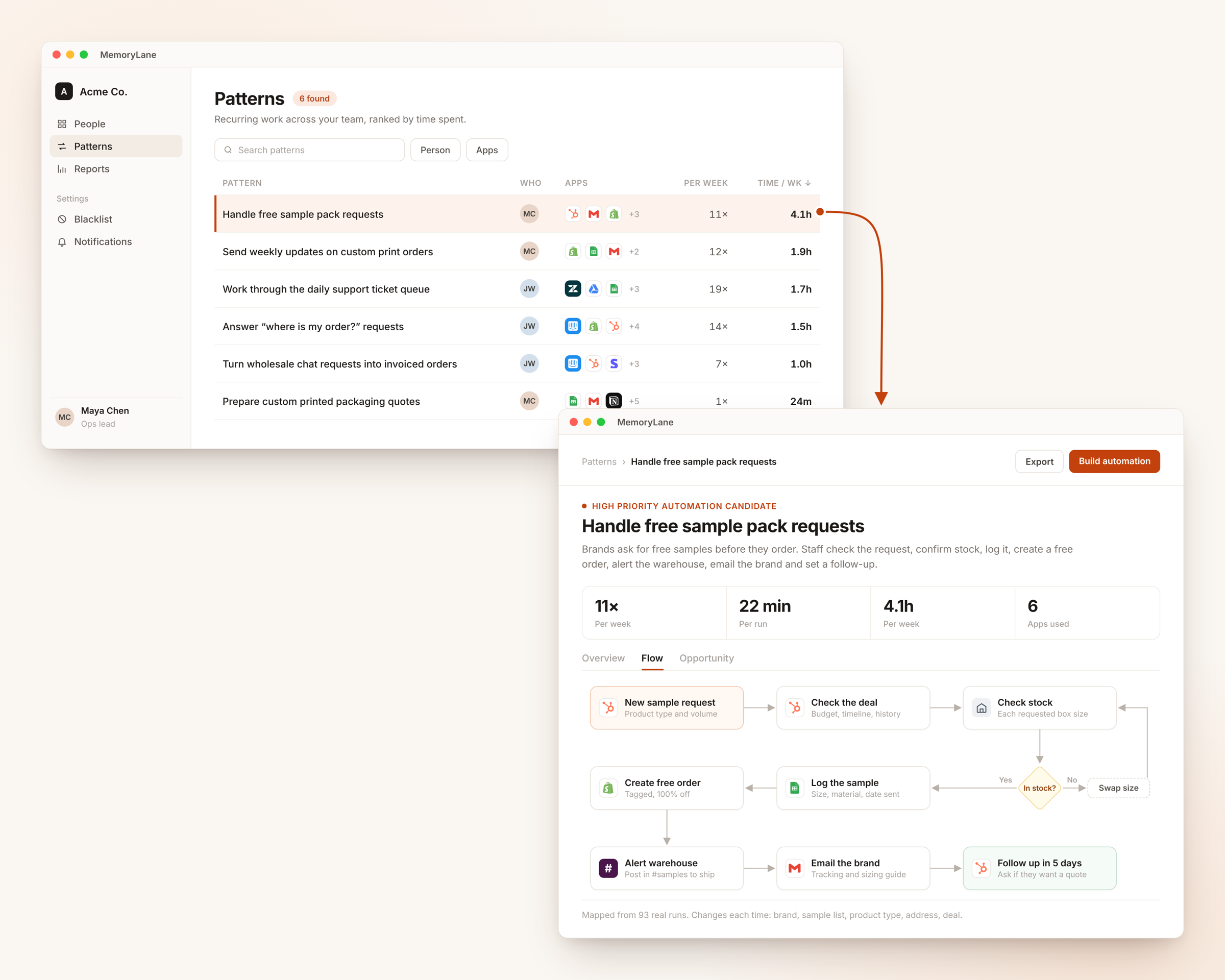This screenshot has width=1225, height=980.
Task: Click the MC avatar in the weekly updates row
Action: point(529,252)
